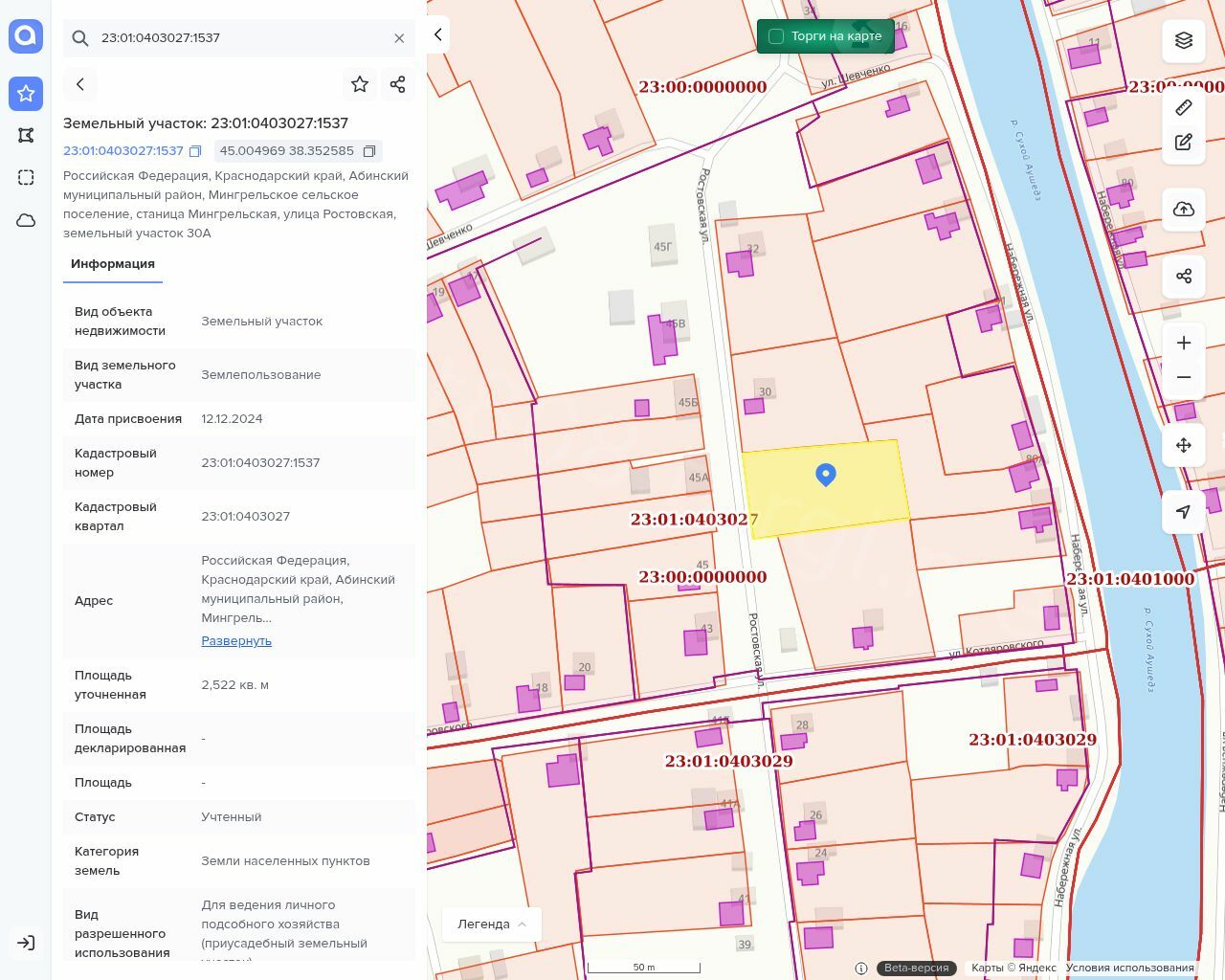
Task: Expand the full address via Развернуть
Action: tap(236, 640)
